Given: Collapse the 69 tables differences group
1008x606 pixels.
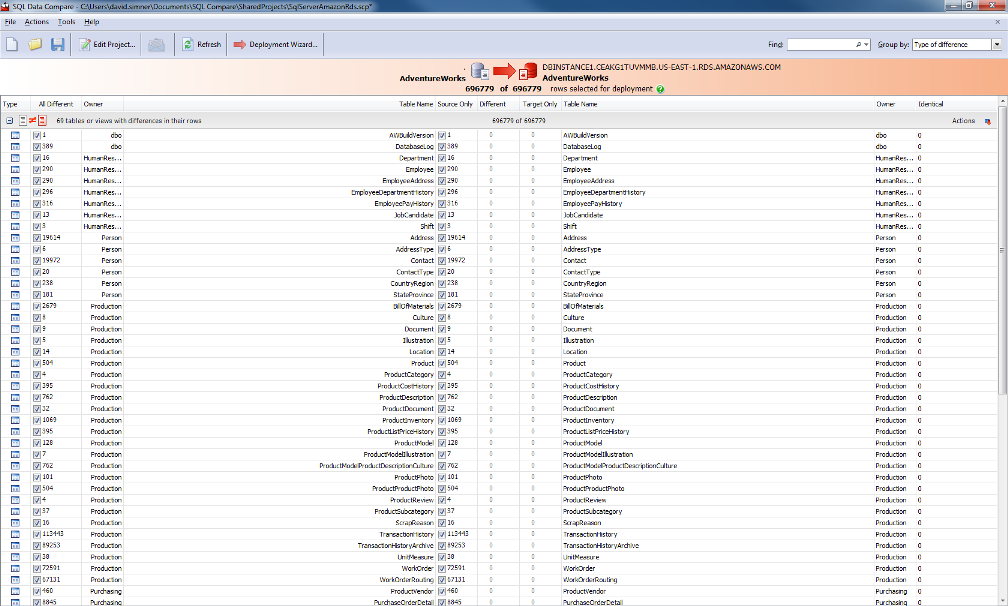Looking at the screenshot, I should click(x=10, y=120).
